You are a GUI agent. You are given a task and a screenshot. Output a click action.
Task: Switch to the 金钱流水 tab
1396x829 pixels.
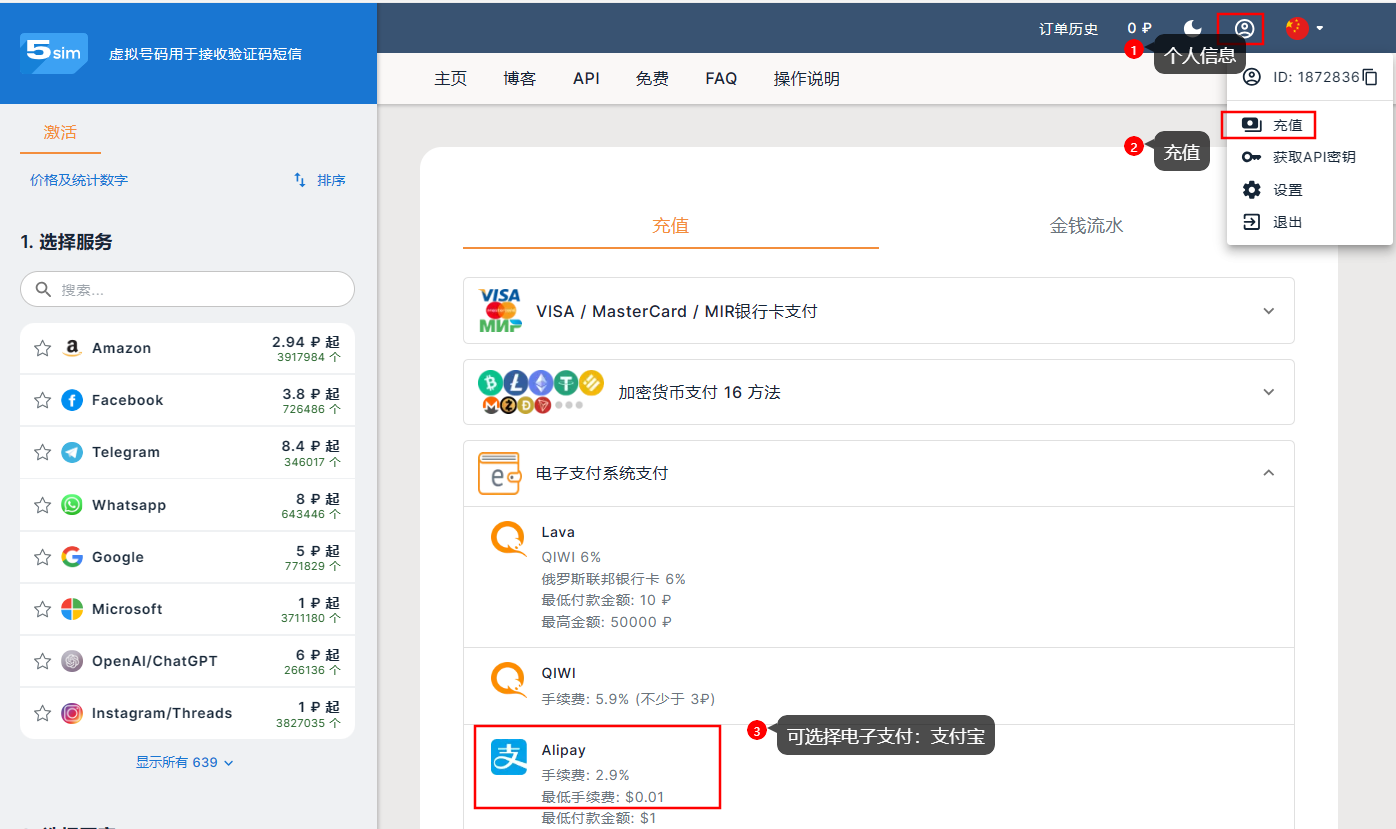coord(1086,226)
